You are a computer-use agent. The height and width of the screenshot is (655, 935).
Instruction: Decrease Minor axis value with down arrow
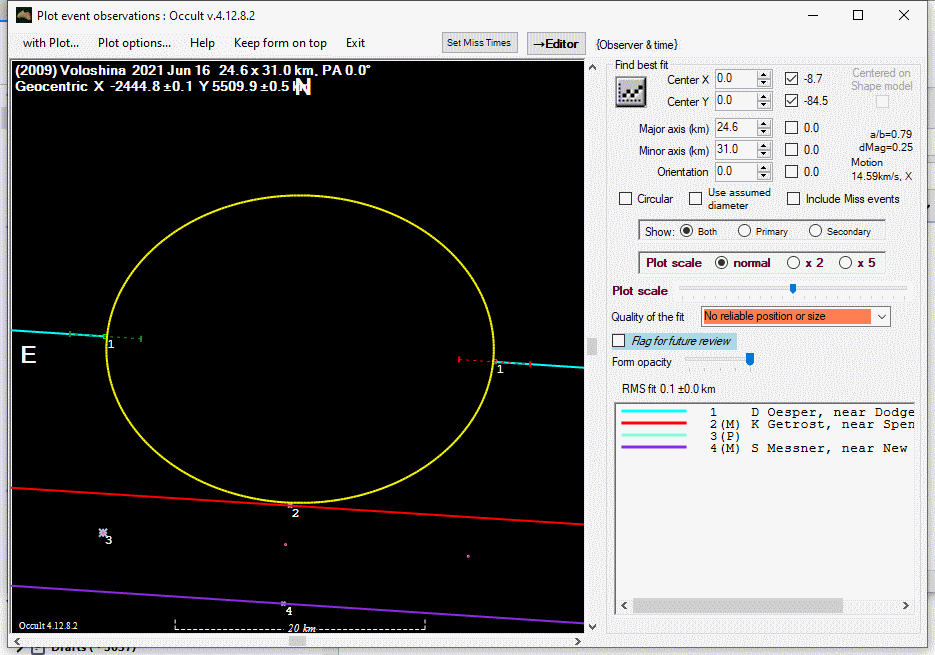coord(764,153)
